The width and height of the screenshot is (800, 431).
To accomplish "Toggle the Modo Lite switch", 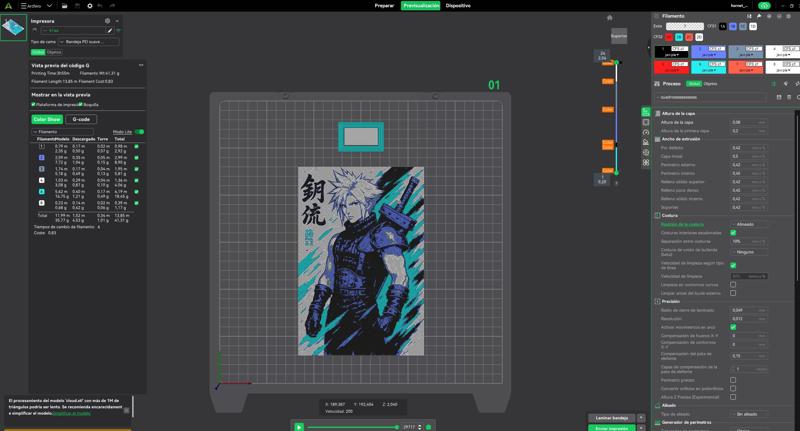I will (139, 132).
